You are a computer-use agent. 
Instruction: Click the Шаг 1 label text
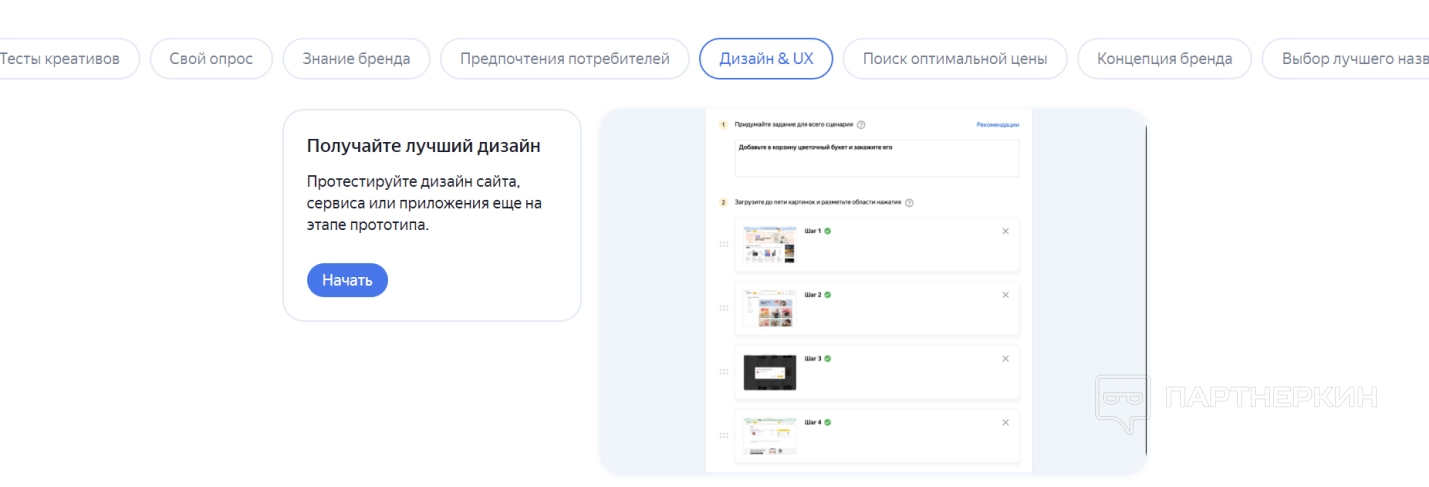pyautogui.click(x=812, y=231)
